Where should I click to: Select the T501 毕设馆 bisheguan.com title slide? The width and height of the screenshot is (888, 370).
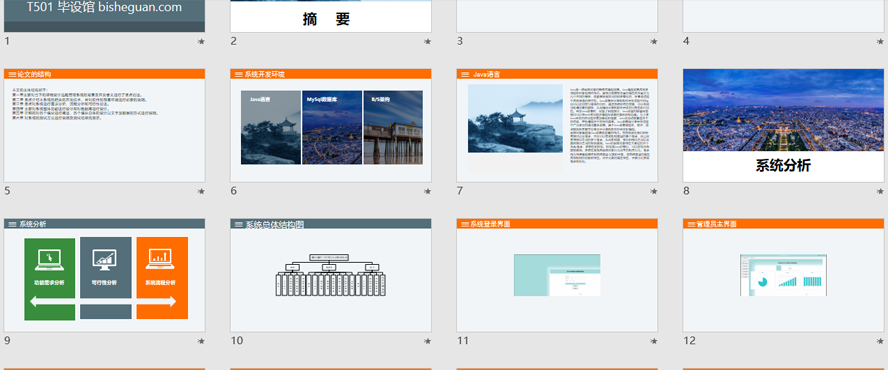(x=104, y=16)
